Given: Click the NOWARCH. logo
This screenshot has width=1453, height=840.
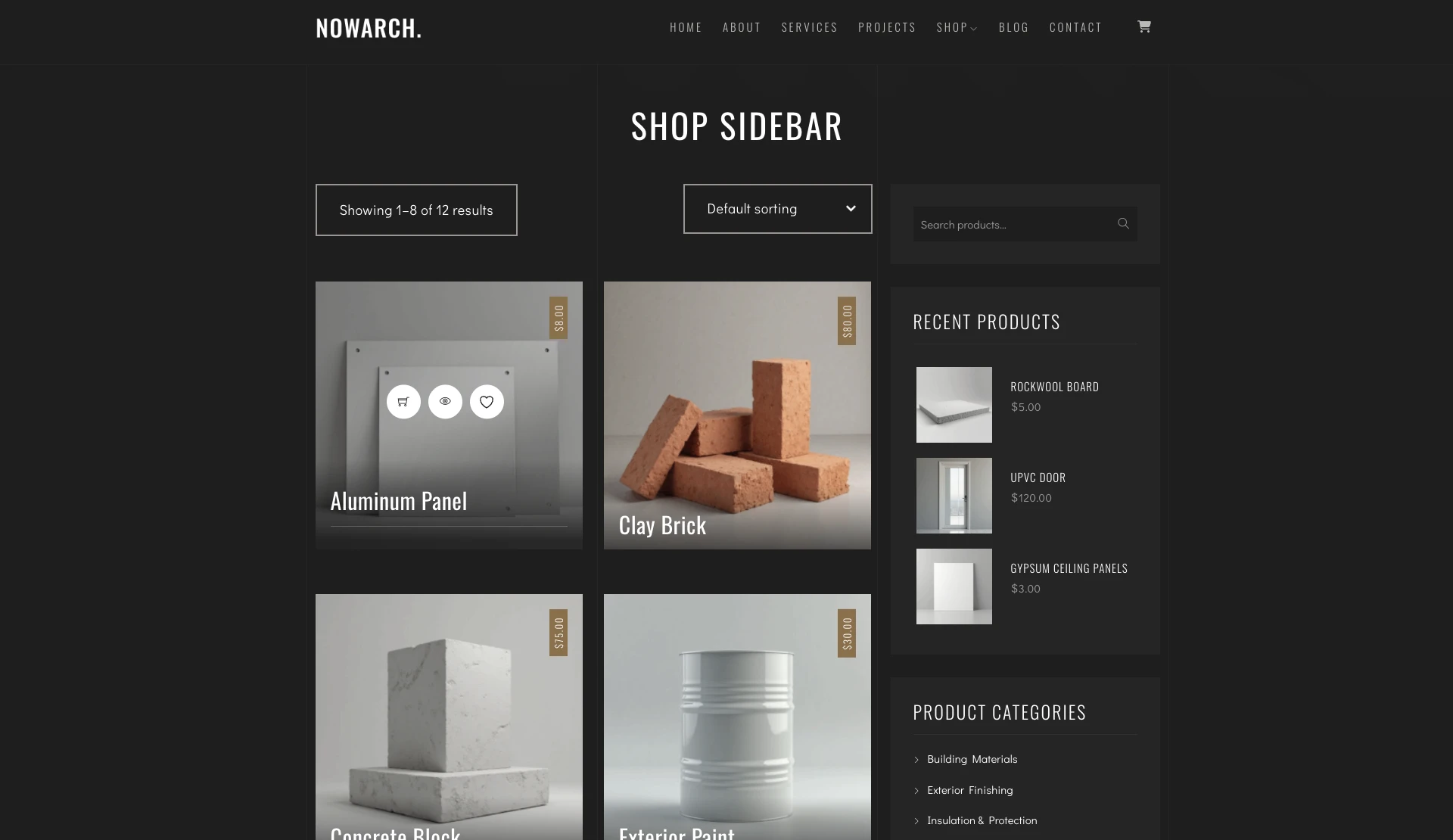Looking at the screenshot, I should [x=369, y=28].
